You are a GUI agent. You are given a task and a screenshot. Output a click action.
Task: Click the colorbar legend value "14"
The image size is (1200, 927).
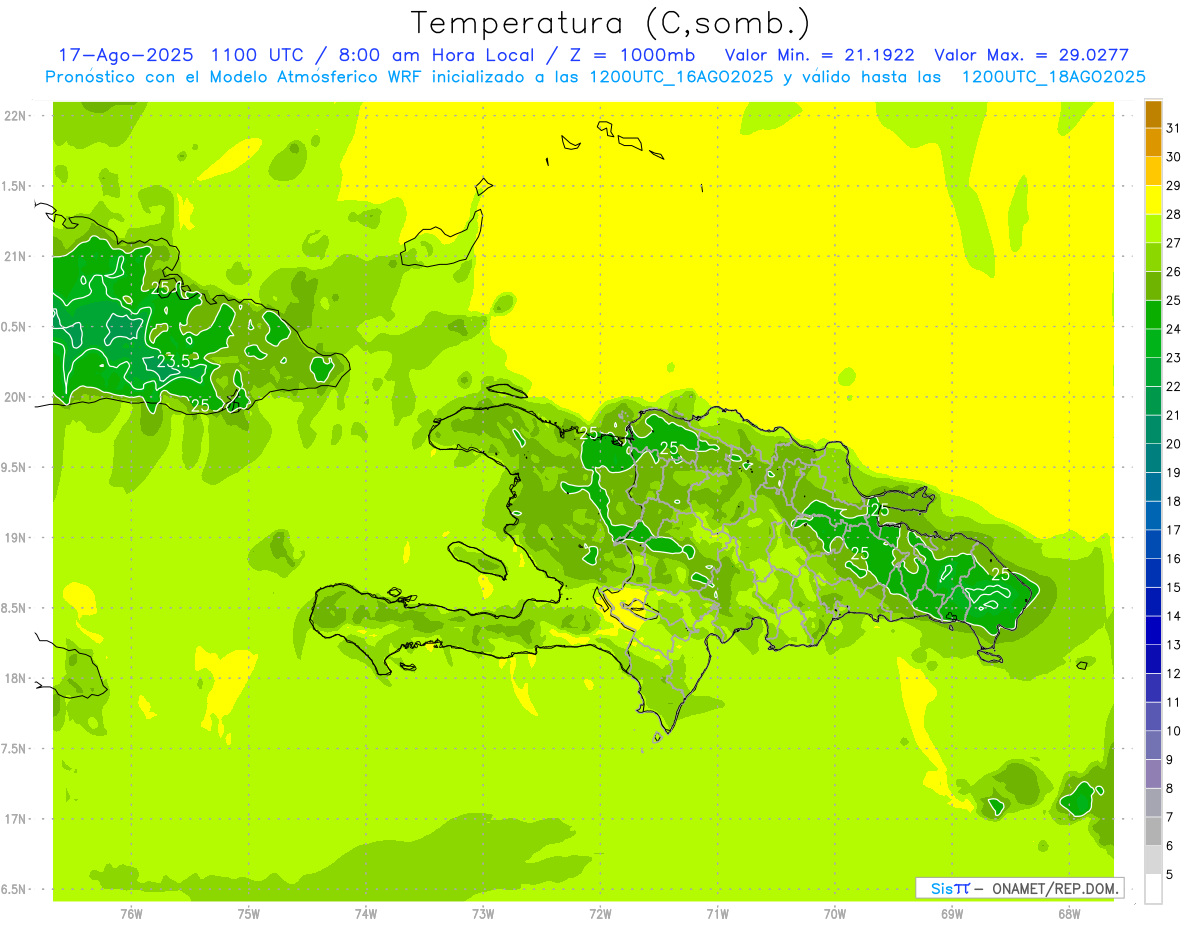pyautogui.click(x=1174, y=616)
